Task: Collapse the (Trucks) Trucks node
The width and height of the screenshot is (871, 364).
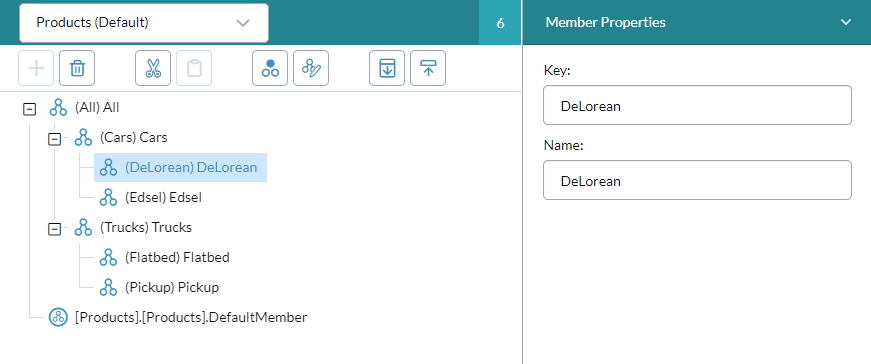Action: (x=54, y=228)
